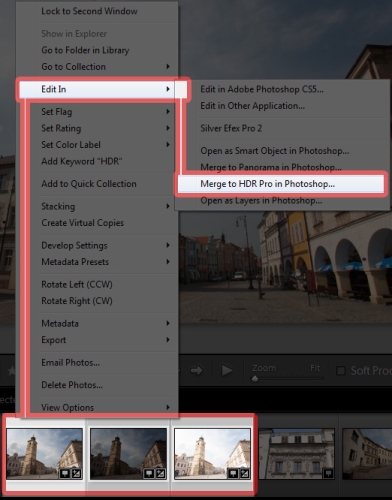The image size is (392, 500).
Task: Select the bright overexposed tower thumbnail
Action: click(212, 454)
